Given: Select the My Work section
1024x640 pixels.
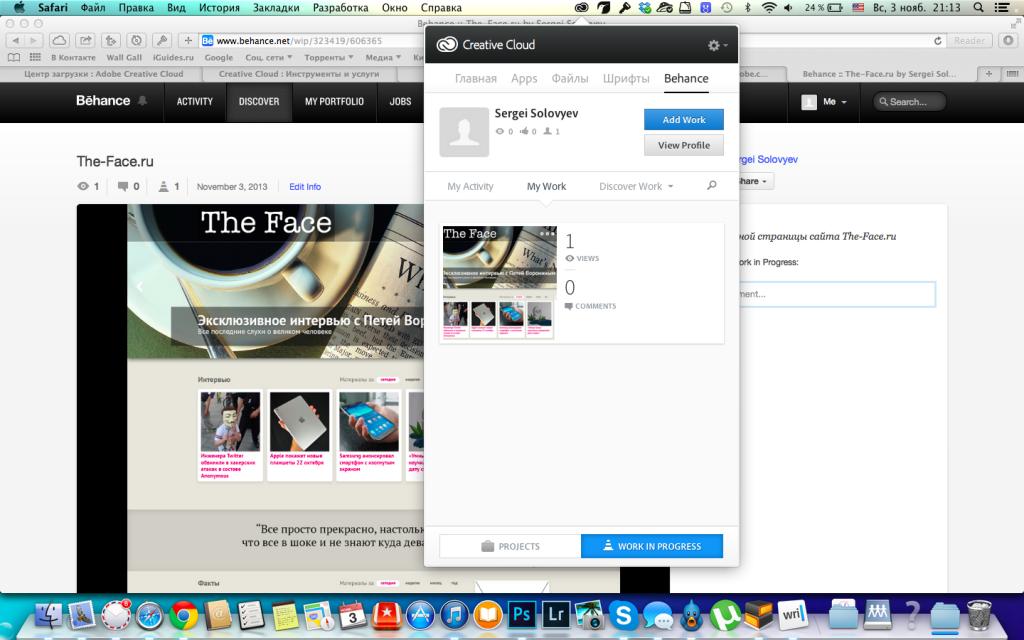Looking at the screenshot, I should (546, 186).
